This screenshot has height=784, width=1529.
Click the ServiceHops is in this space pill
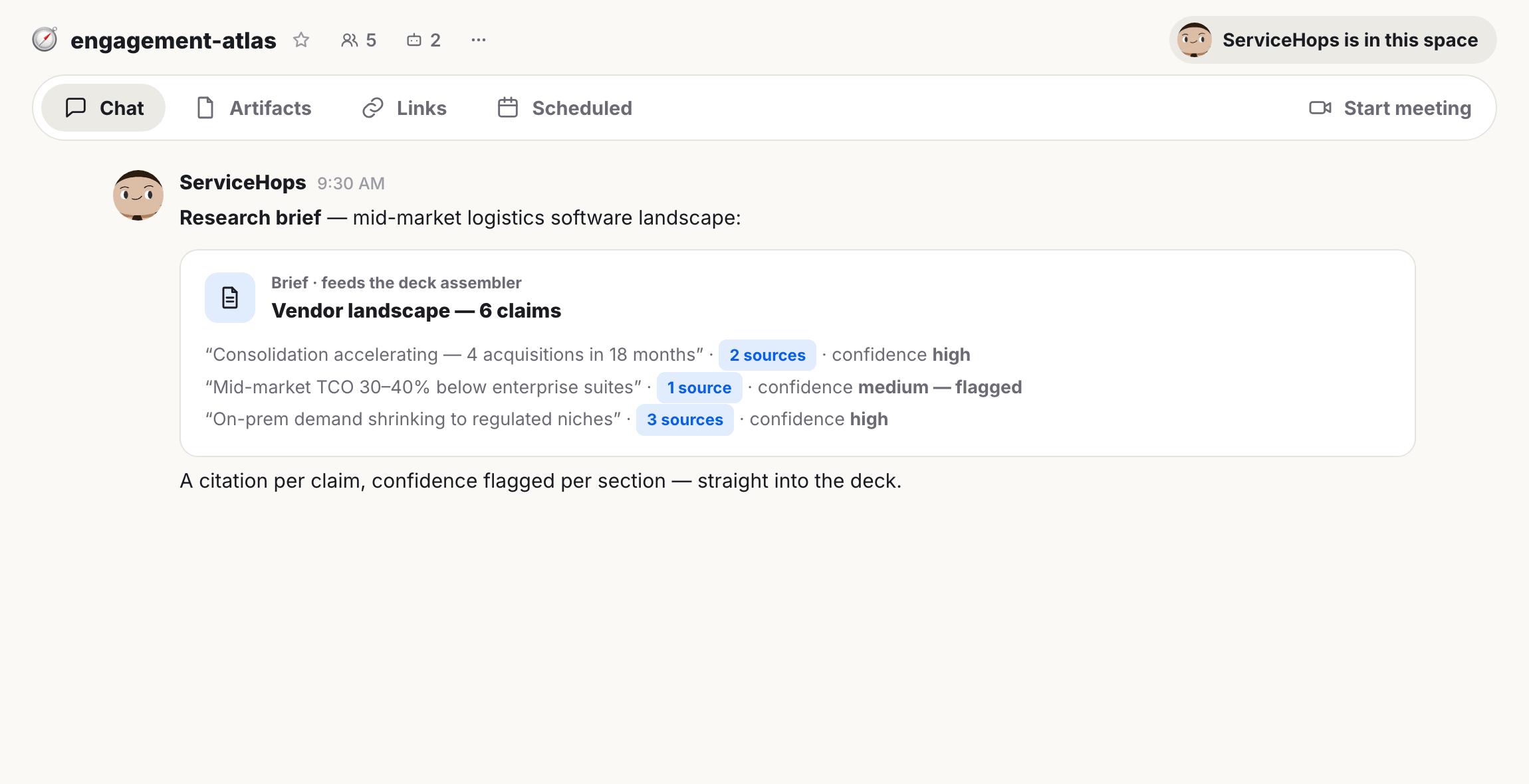click(x=1333, y=40)
